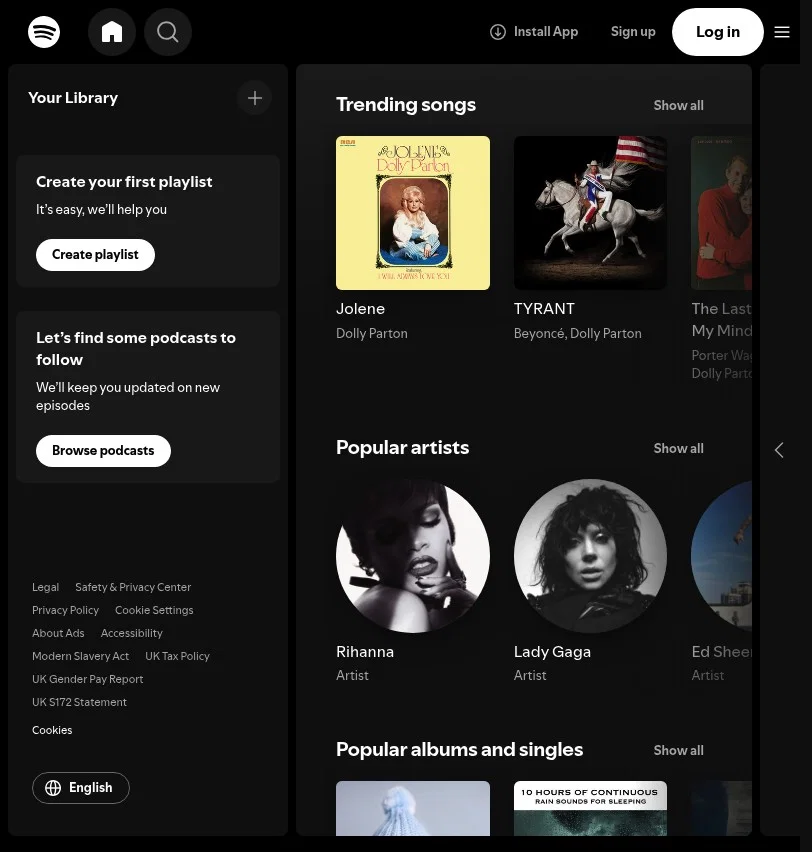Expand side panel with left chevron arrow
The image size is (812, 852).
pos(779,450)
